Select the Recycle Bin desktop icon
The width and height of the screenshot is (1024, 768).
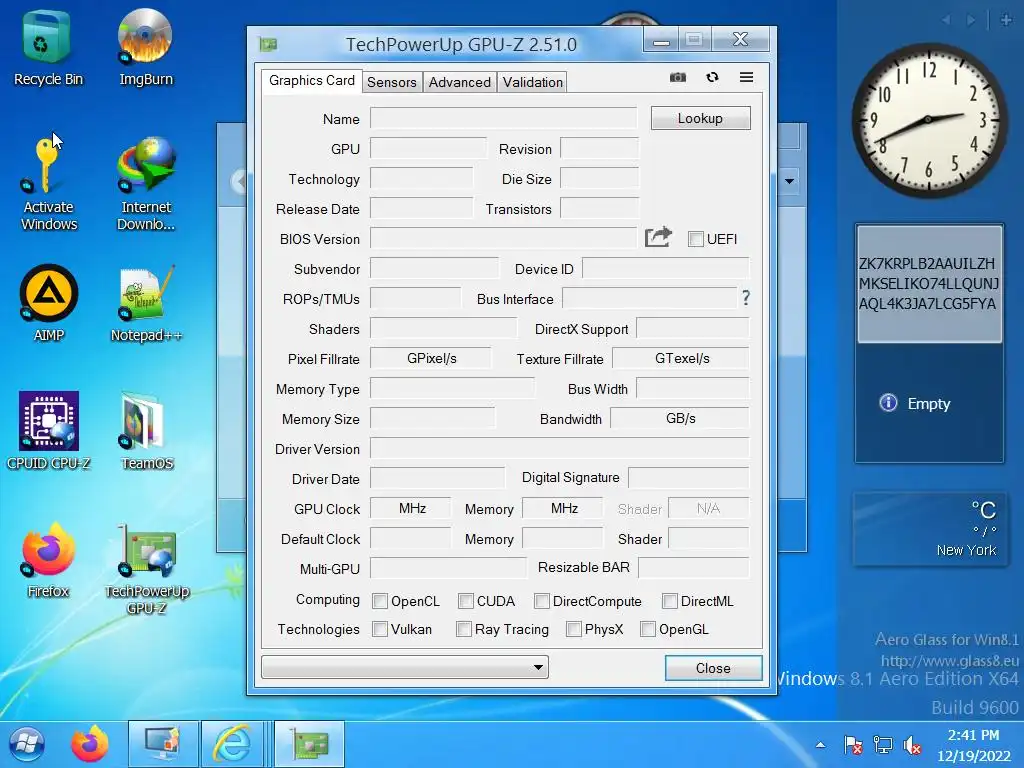[48, 48]
